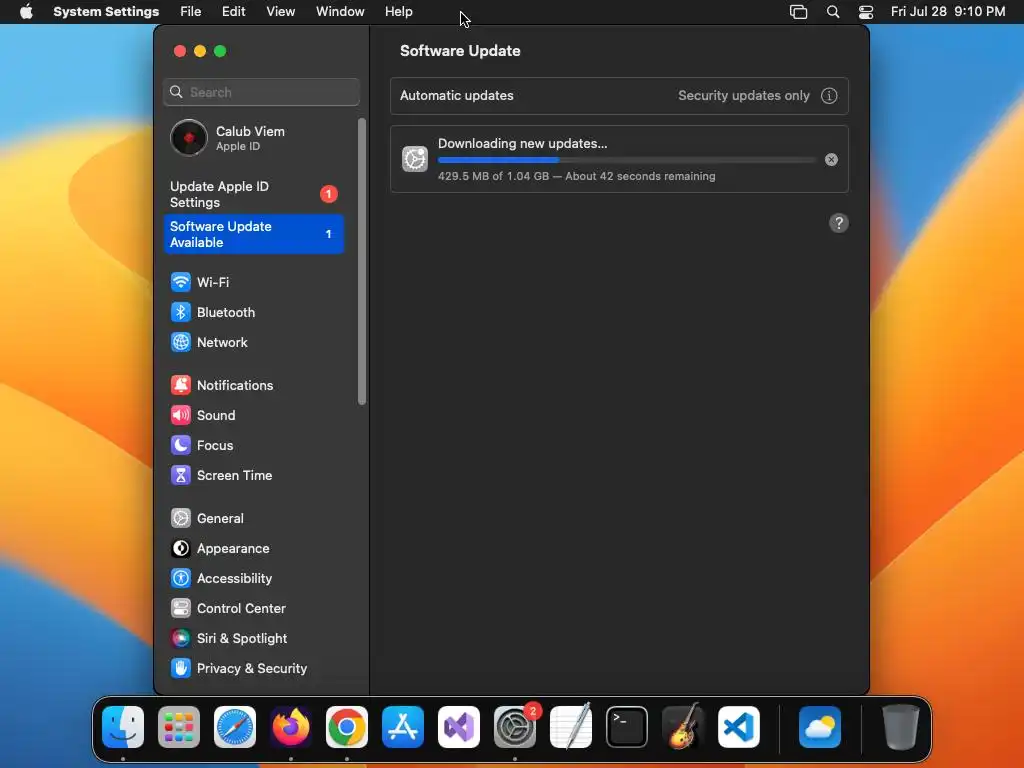Click the download progress bar
This screenshot has height=768, width=1024.
[x=626, y=160]
